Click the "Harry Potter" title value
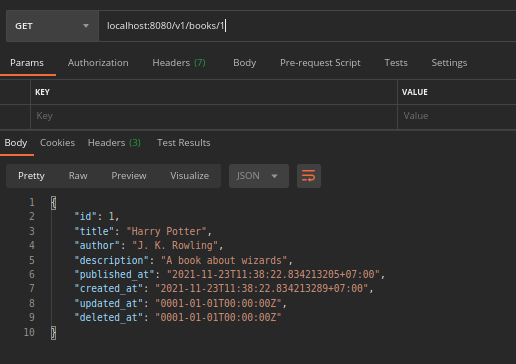Image resolution: width=516 pixels, height=364 pixels. [x=166, y=231]
